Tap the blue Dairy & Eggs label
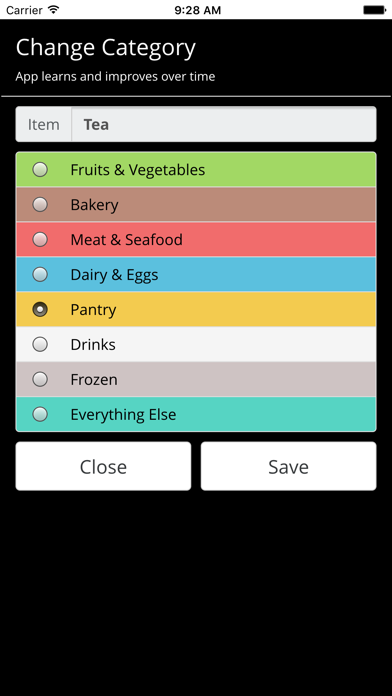Image resolution: width=392 pixels, height=696 pixels. pyautogui.click(x=115, y=275)
